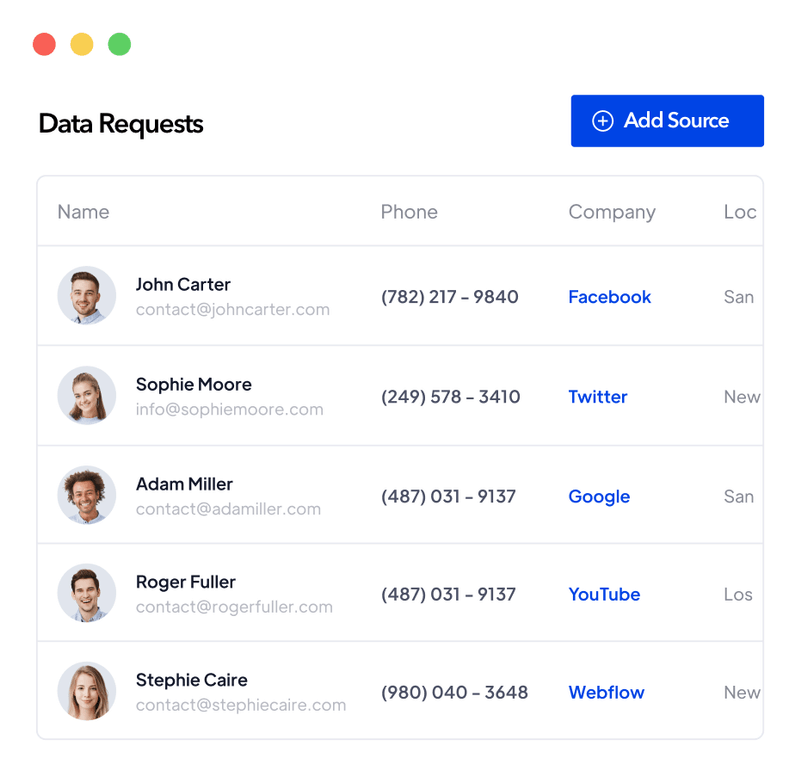800x779 pixels.
Task: Open the YouTube link for Roger Fuller
Action: point(604,594)
